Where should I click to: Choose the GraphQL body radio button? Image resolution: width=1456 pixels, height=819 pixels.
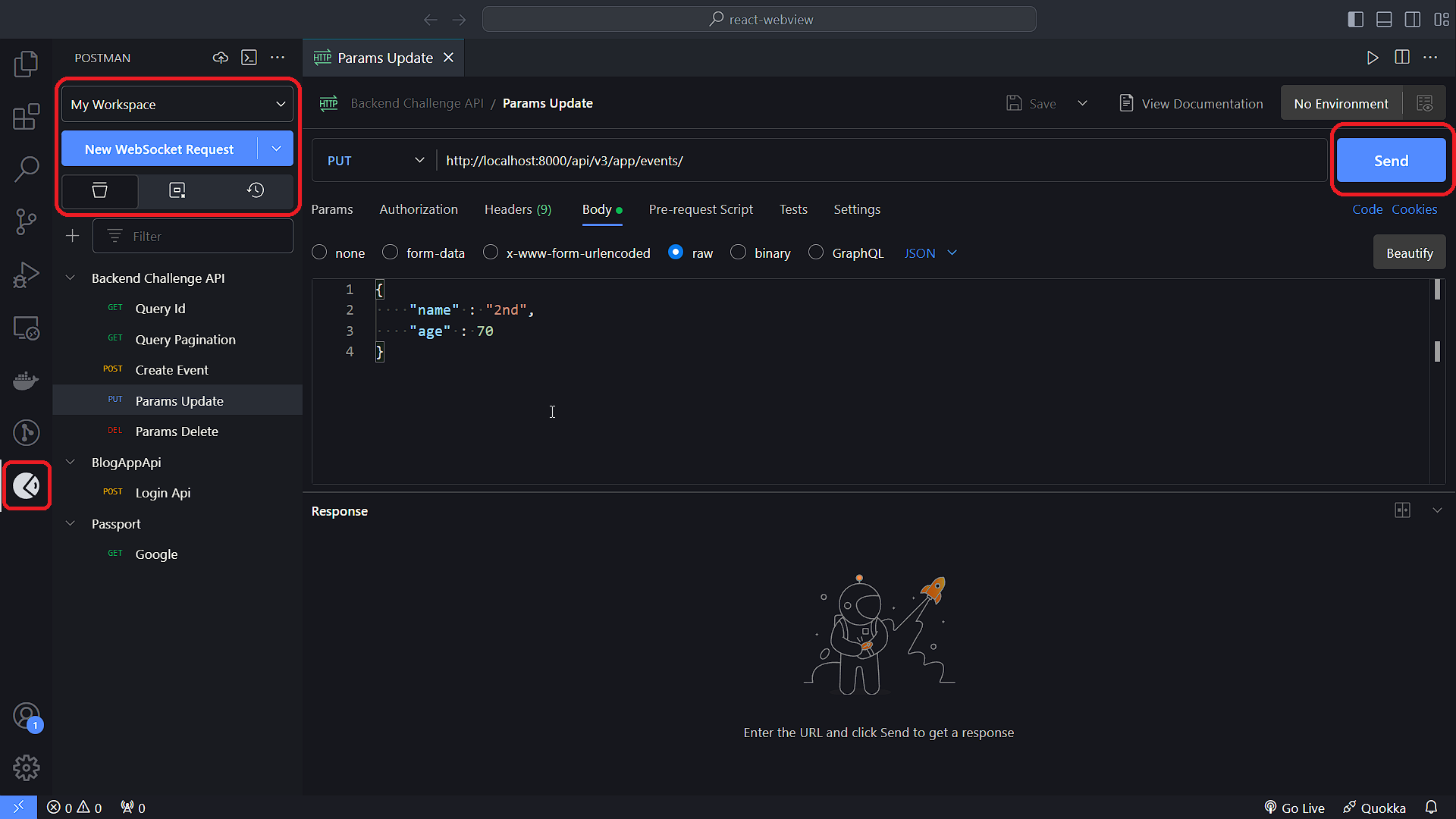(816, 253)
